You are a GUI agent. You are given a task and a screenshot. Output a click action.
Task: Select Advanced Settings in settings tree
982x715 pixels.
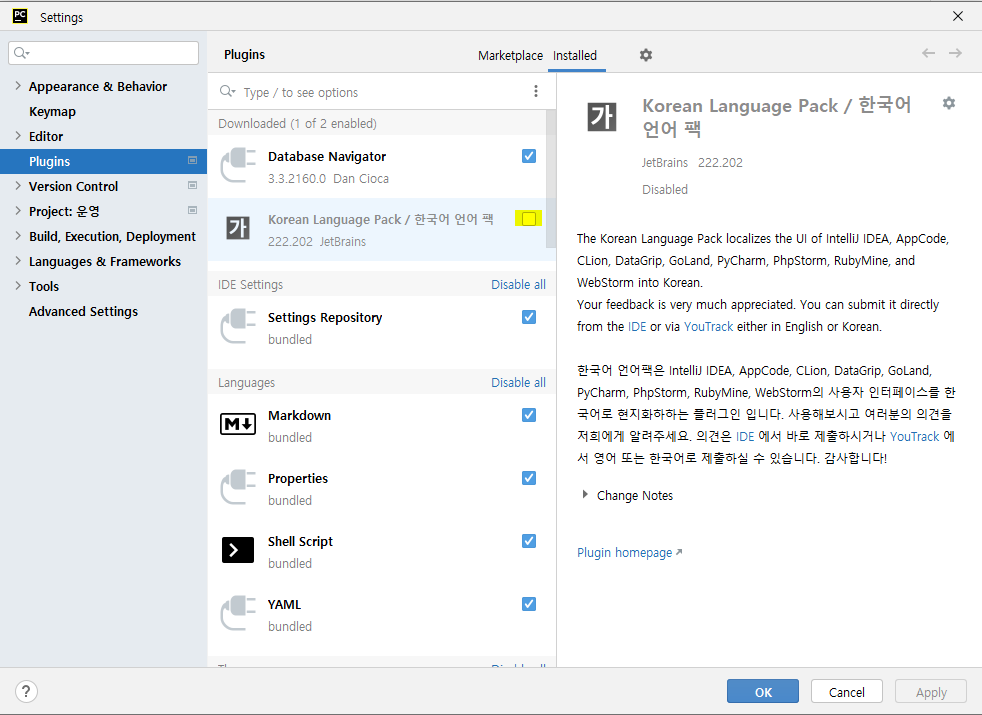[83, 311]
